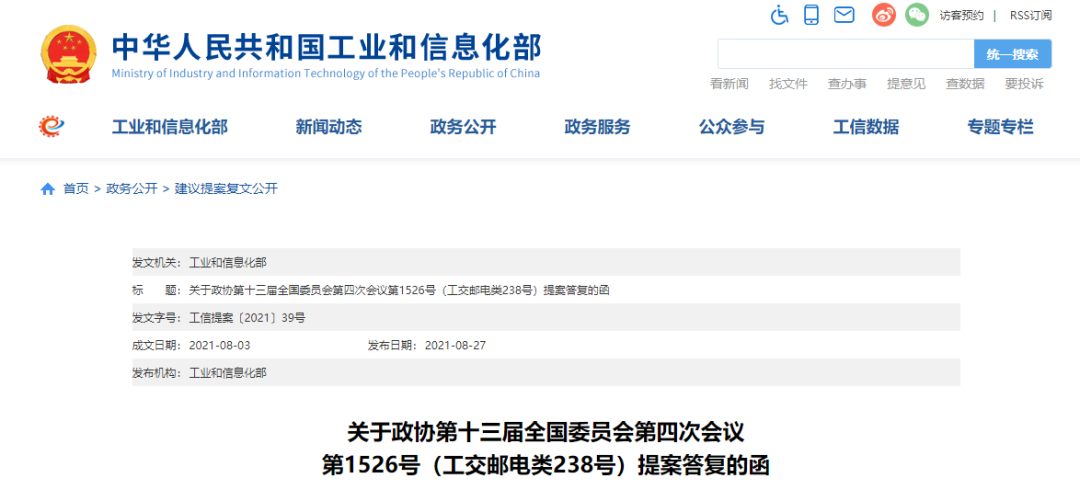Viewport: 1080px width, 501px height.
Task: Open 公众参与 navigation menu
Action: (x=731, y=127)
